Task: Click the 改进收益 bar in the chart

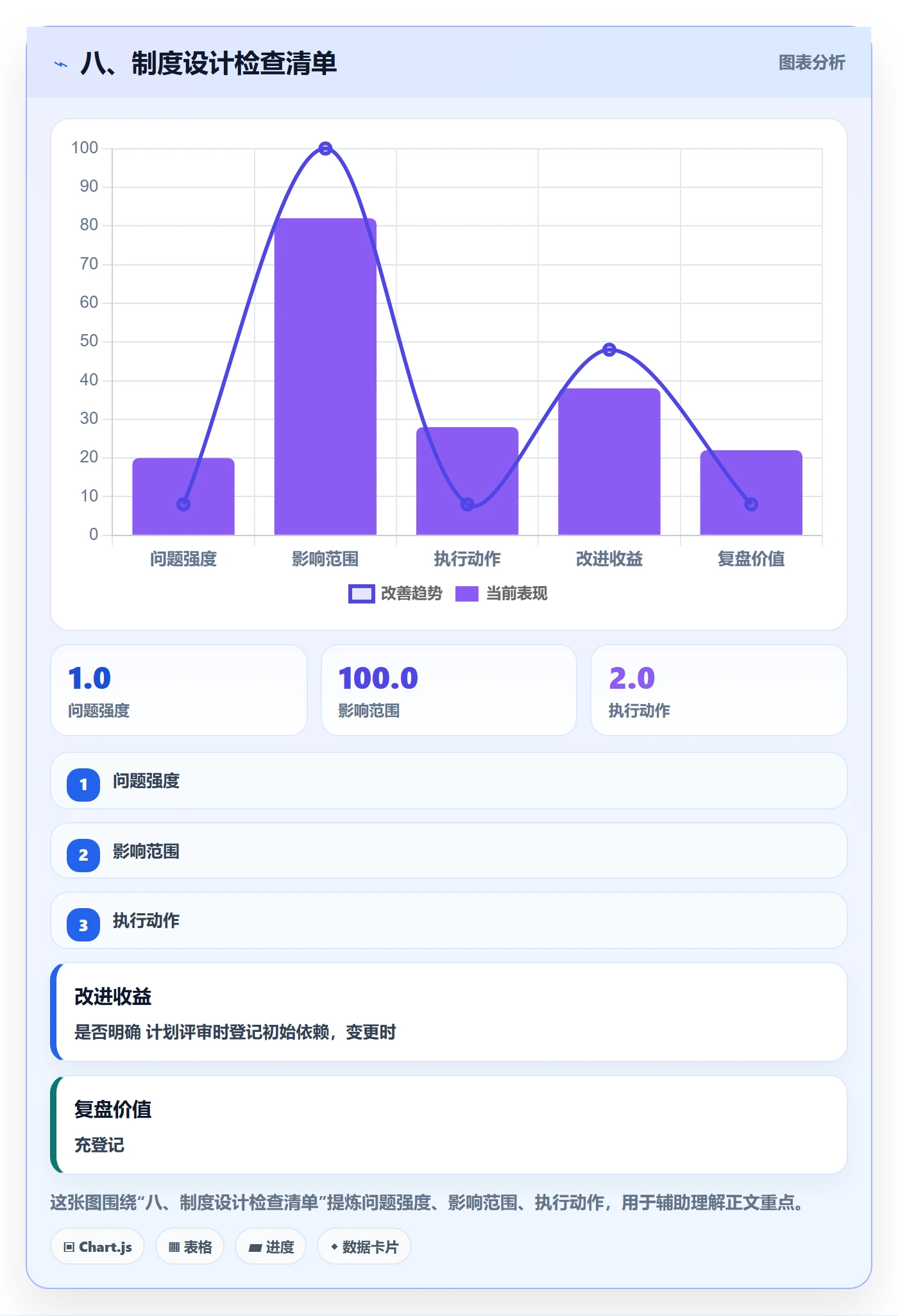Action: pyautogui.click(x=609, y=462)
